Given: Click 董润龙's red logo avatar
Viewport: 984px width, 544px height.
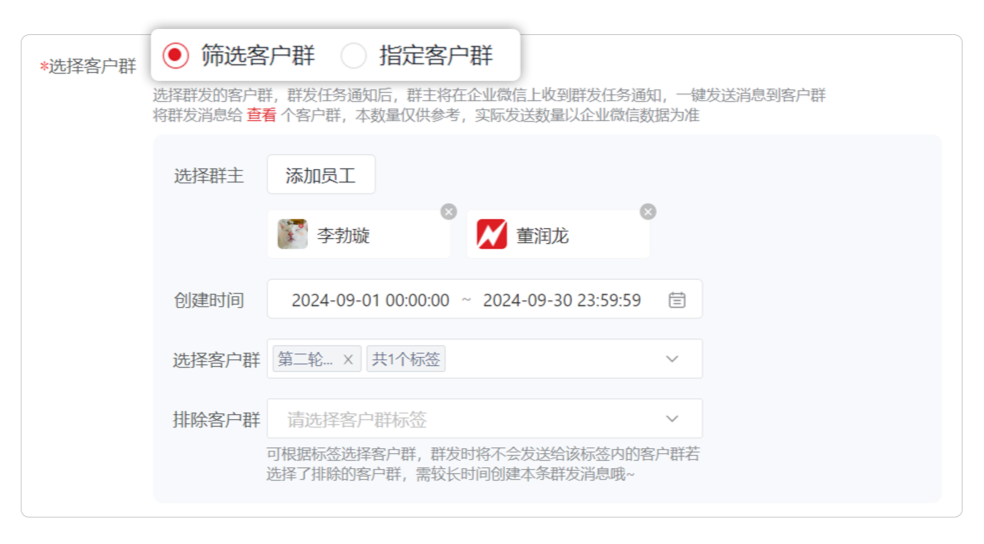Looking at the screenshot, I should [492, 235].
